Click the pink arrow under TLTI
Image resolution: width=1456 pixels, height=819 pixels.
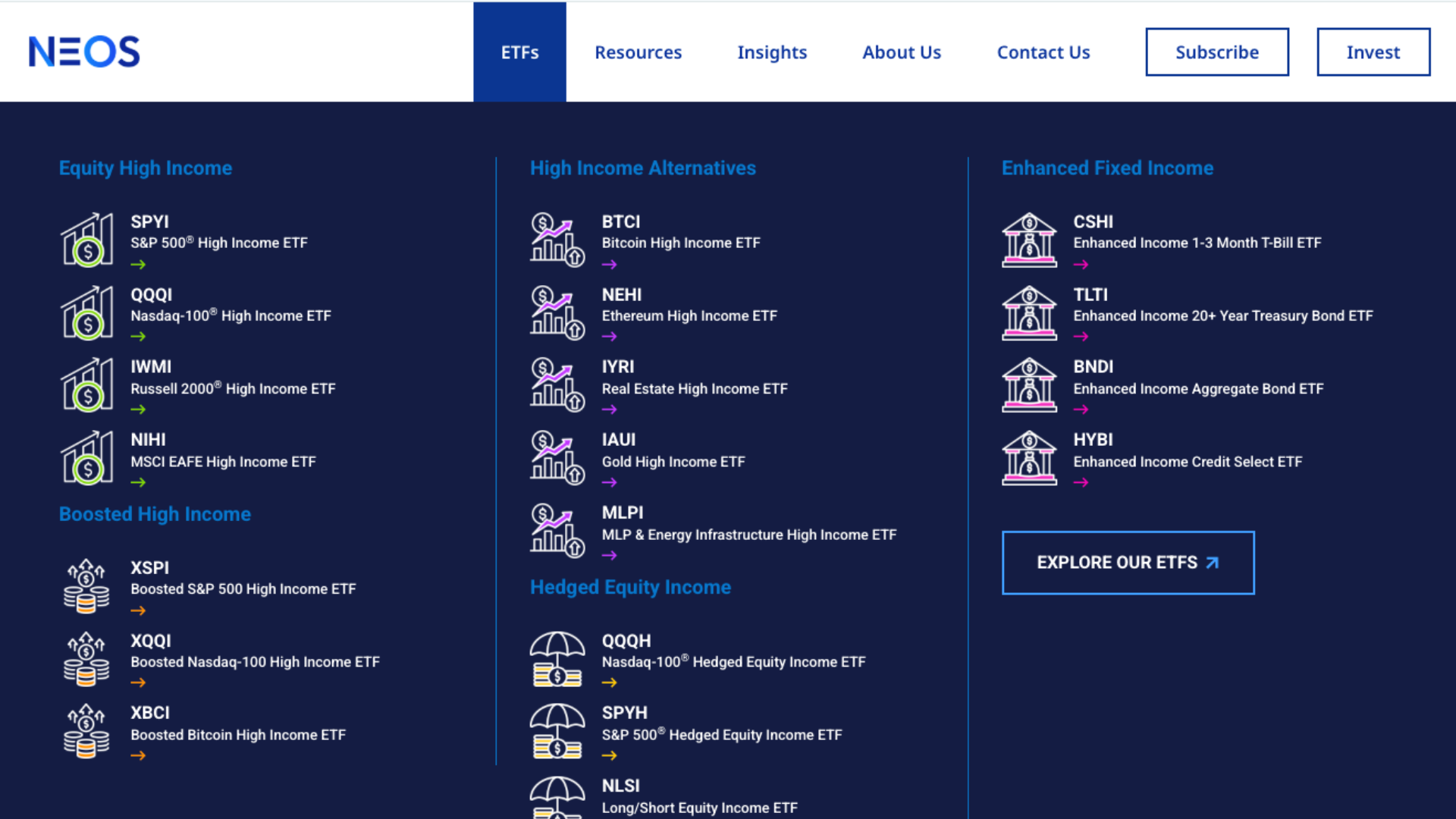(1081, 337)
